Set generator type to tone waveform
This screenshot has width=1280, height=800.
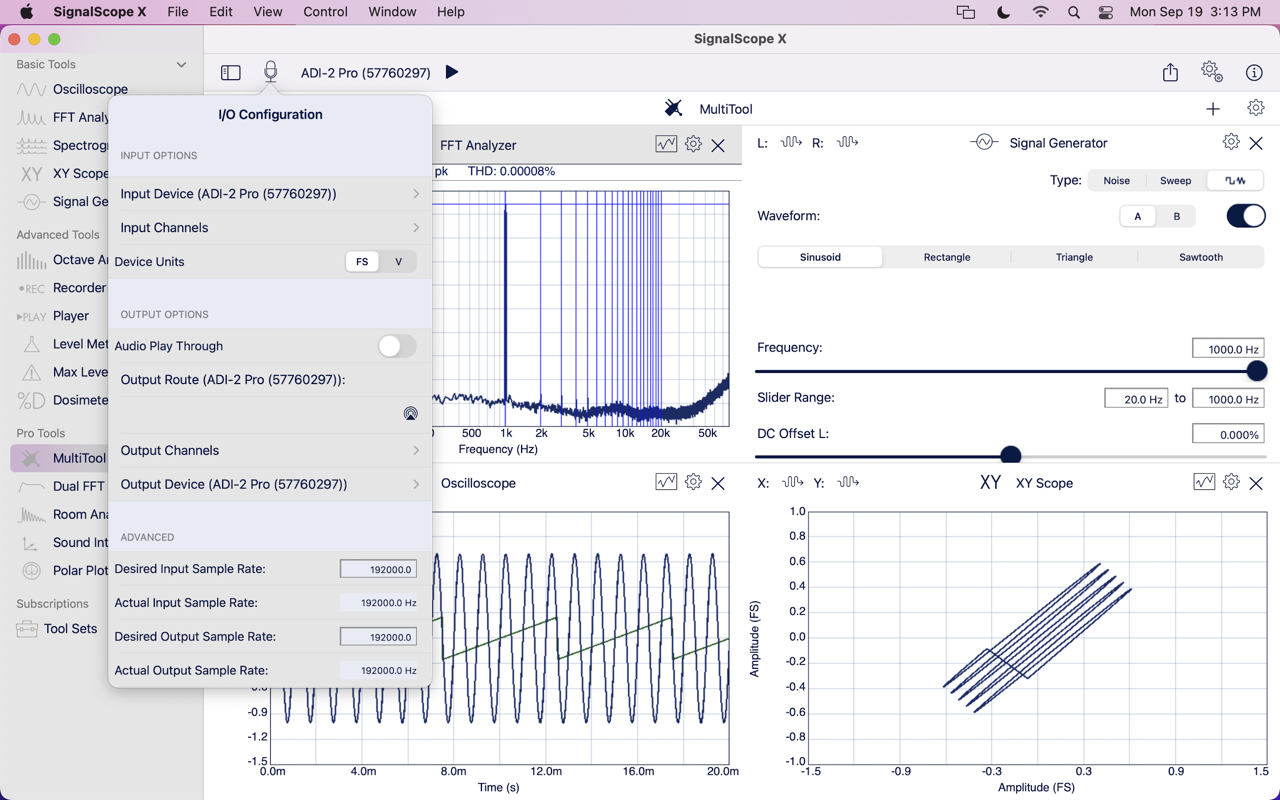1235,181
